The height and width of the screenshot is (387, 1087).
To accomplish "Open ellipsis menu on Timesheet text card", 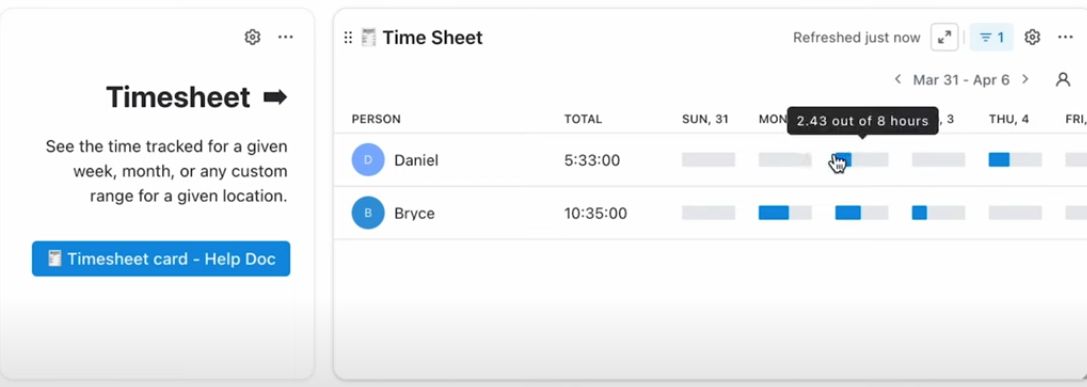I will 286,37.
